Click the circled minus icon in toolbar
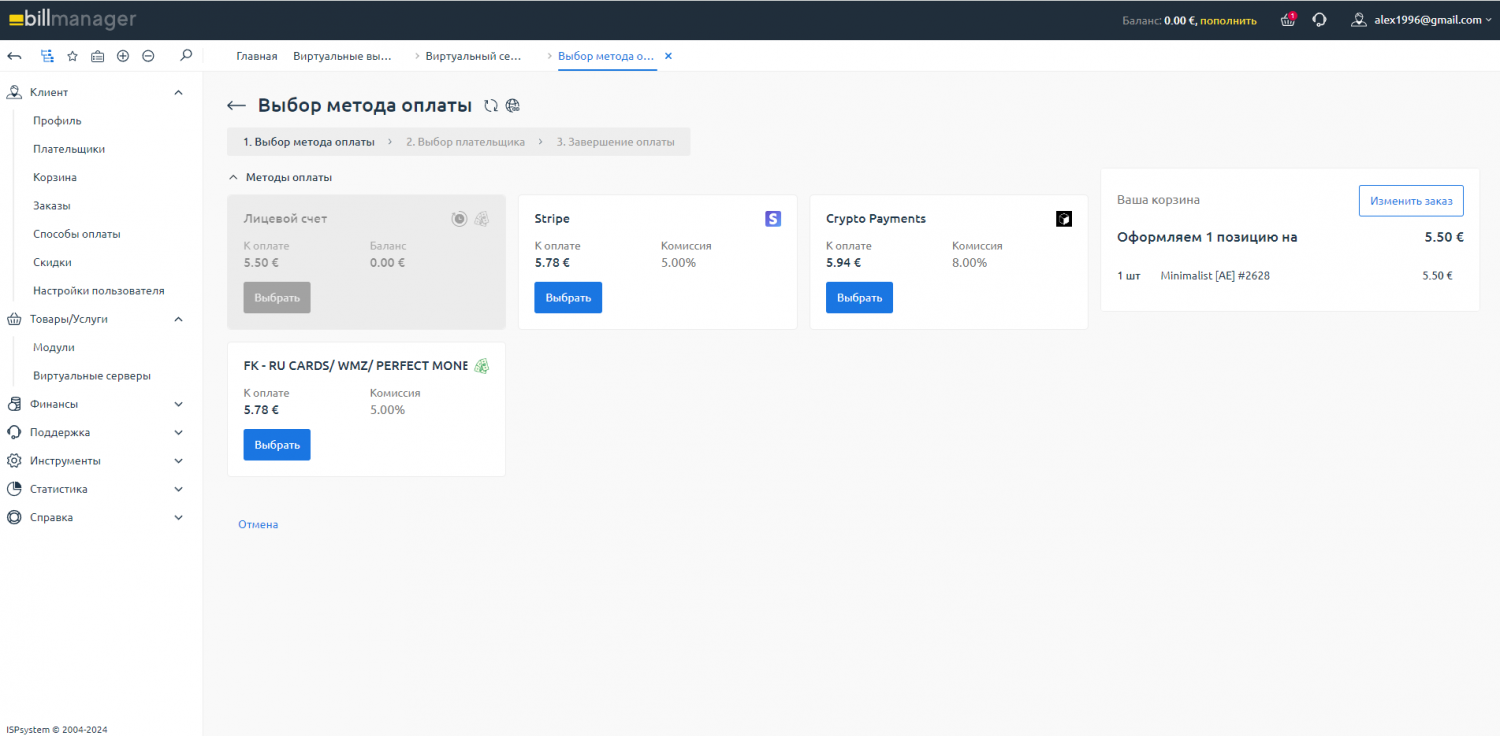Screen dimensions: 1500x736 pos(148,56)
